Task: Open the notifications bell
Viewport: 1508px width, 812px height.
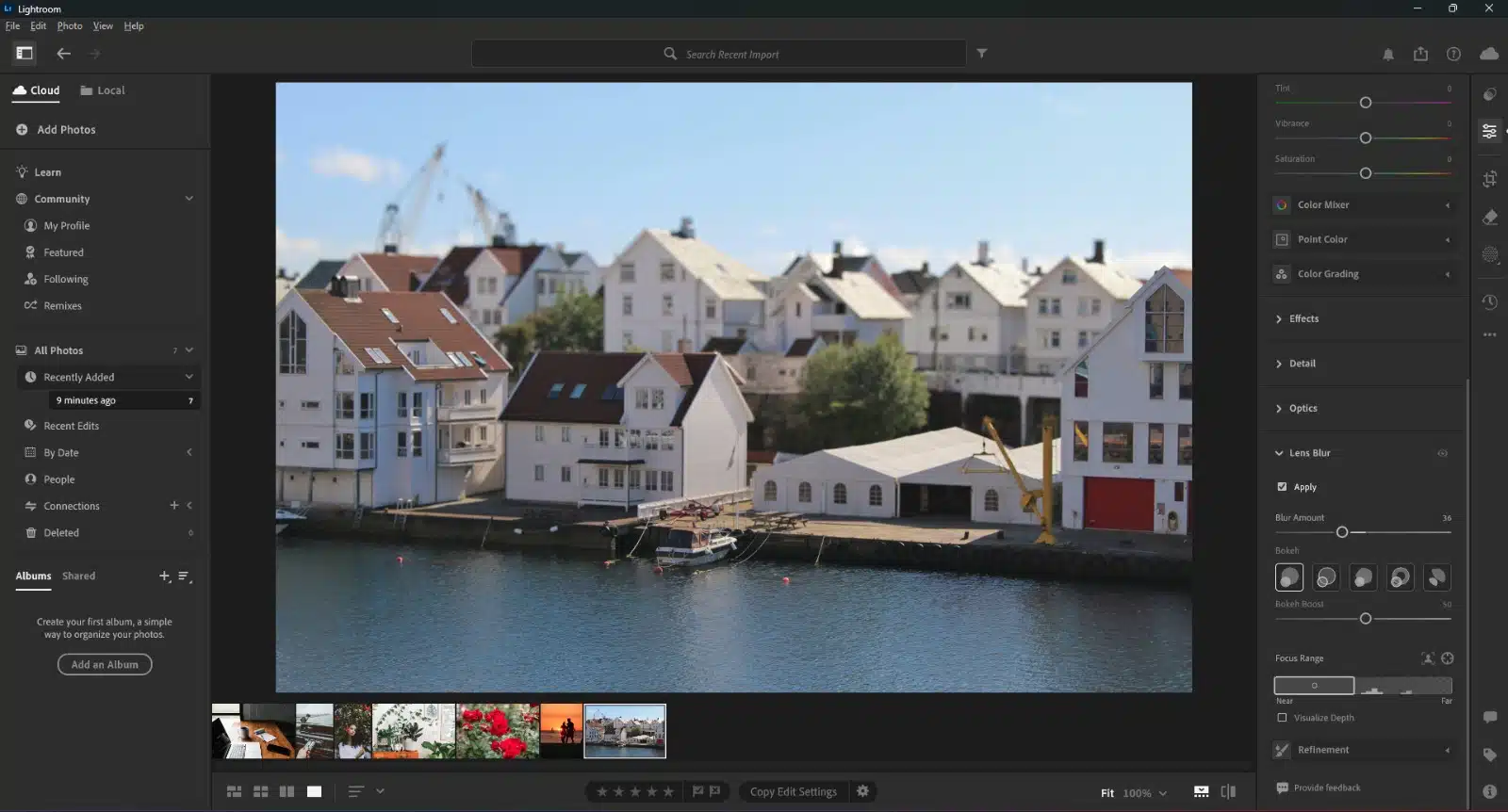Action: (1387, 55)
